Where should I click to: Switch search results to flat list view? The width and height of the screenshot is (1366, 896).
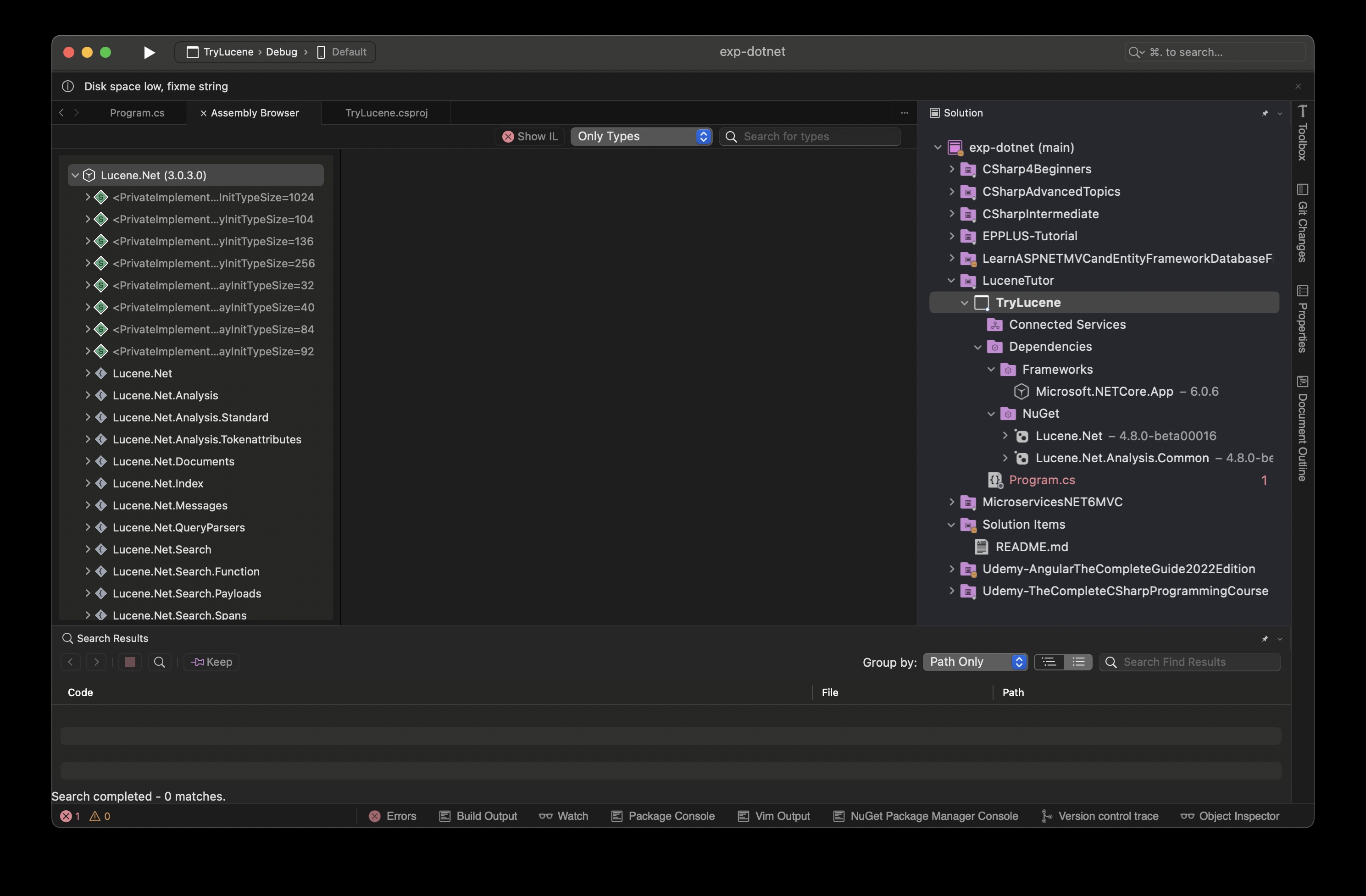(x=1078, y=662)
